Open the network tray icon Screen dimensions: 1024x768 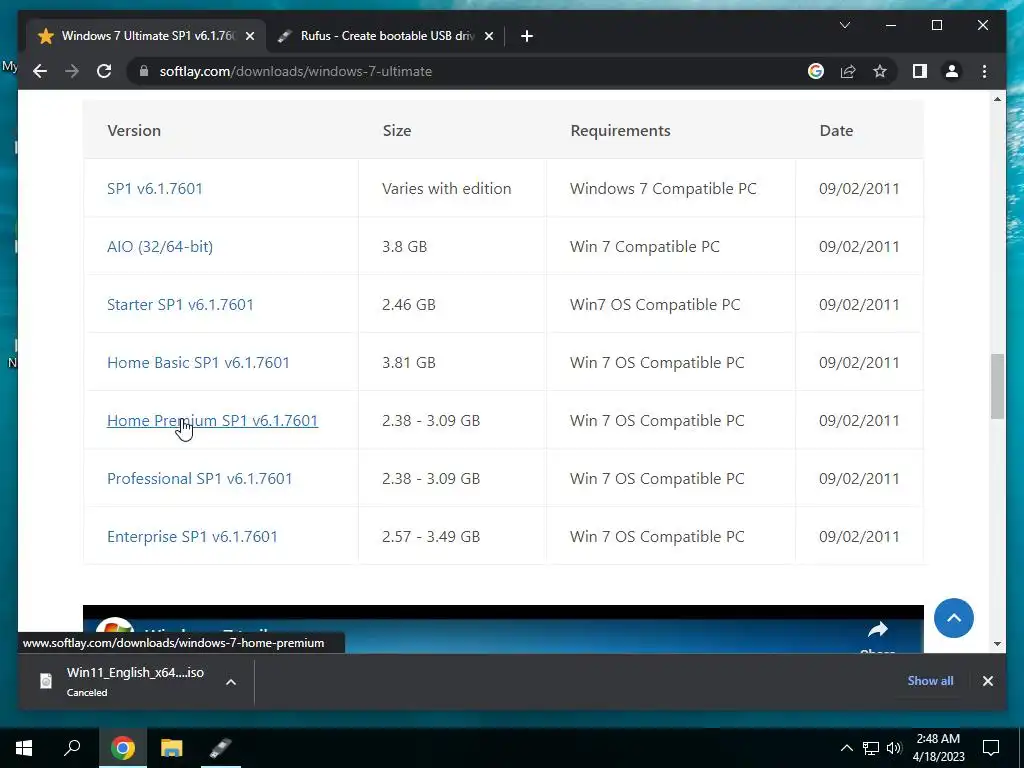871,748
